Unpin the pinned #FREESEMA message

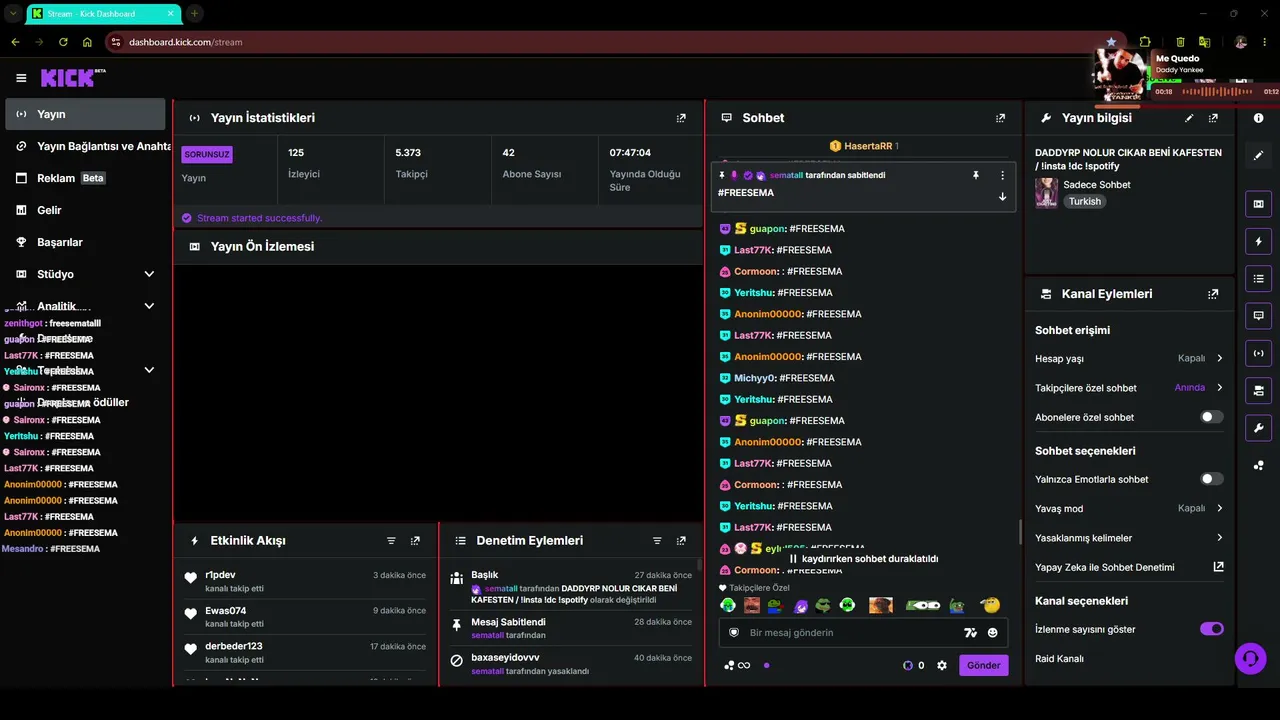pyautogui.click(x=976, y=175)
